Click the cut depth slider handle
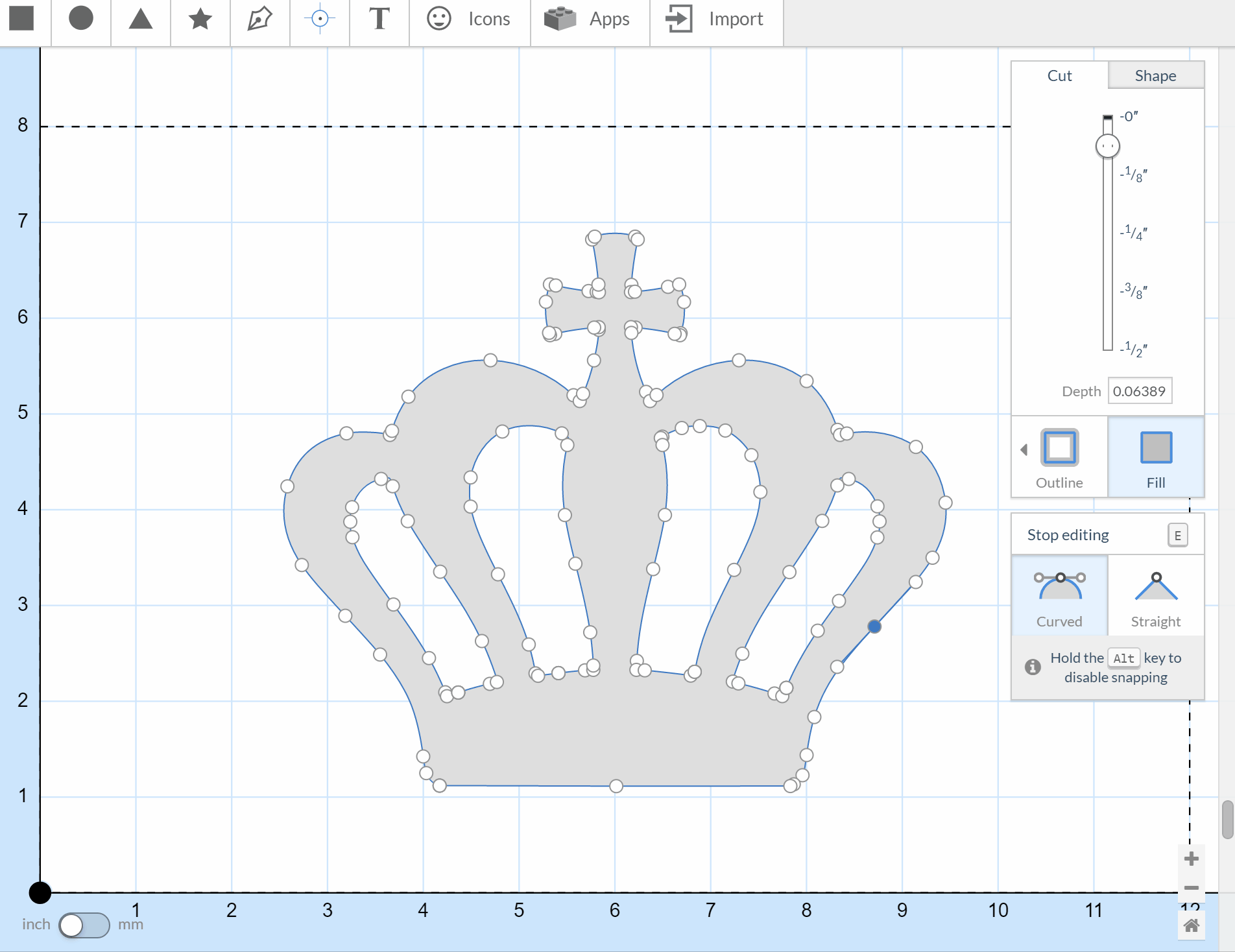Viewport: 1235px width, 952px height. coord(1107,146)
